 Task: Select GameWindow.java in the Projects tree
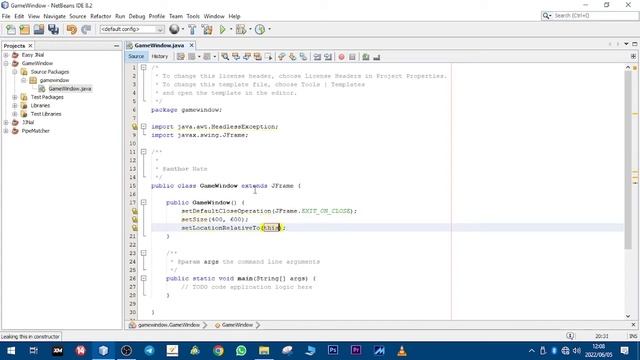(70, 89)
